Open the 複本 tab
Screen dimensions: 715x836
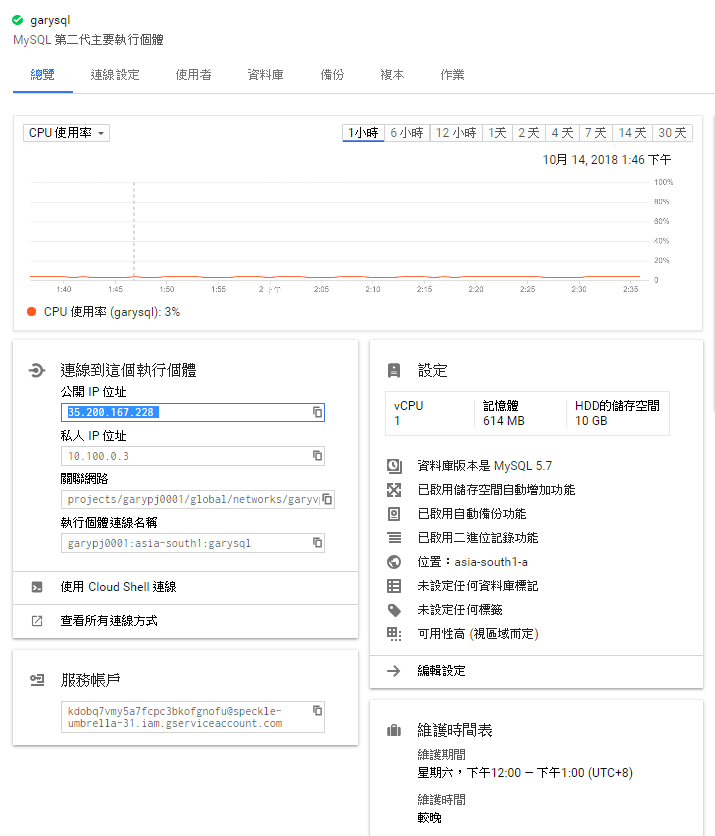click(392, 75)
